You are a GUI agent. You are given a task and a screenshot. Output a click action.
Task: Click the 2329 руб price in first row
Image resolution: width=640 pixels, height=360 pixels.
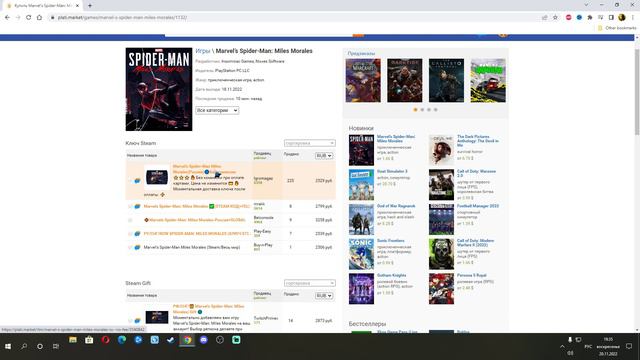tap(324, 180)
